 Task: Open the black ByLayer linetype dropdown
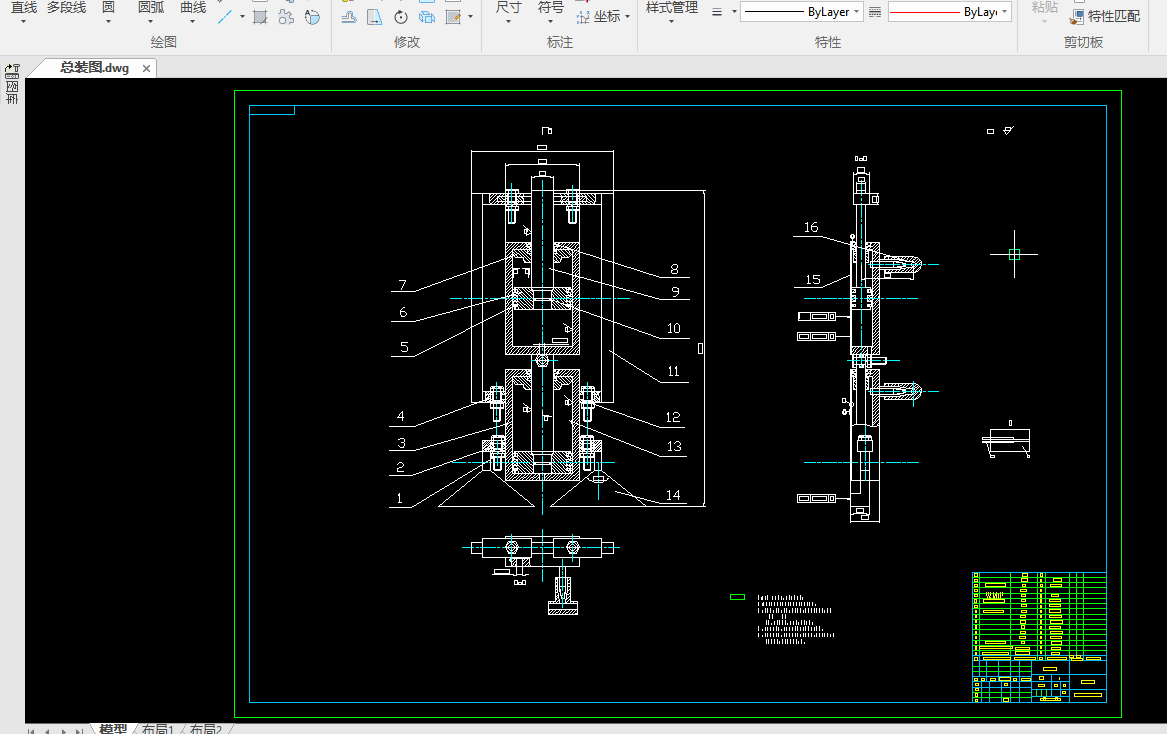pos(857,12)
